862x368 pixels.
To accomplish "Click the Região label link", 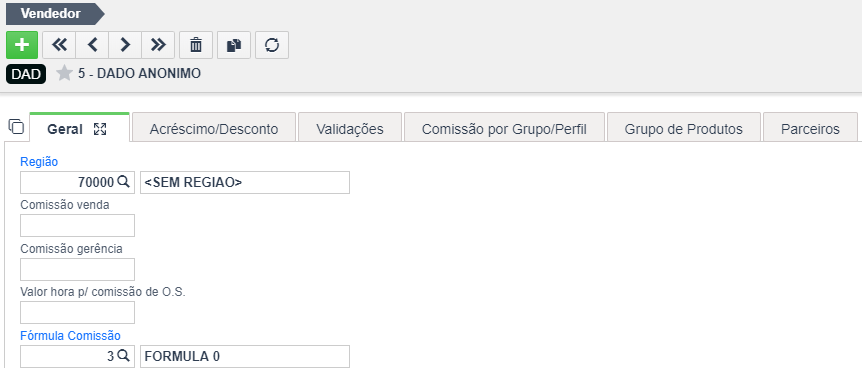I will [x=39, y=161].
